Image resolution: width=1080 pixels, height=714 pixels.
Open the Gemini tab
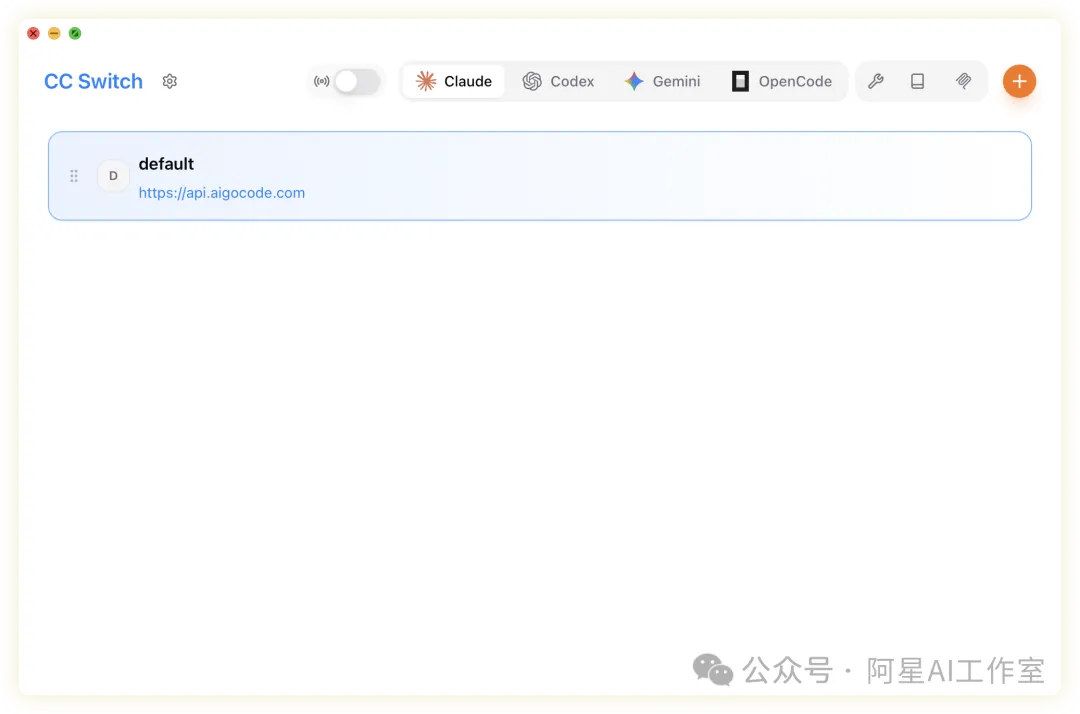[x=662, y=82]
